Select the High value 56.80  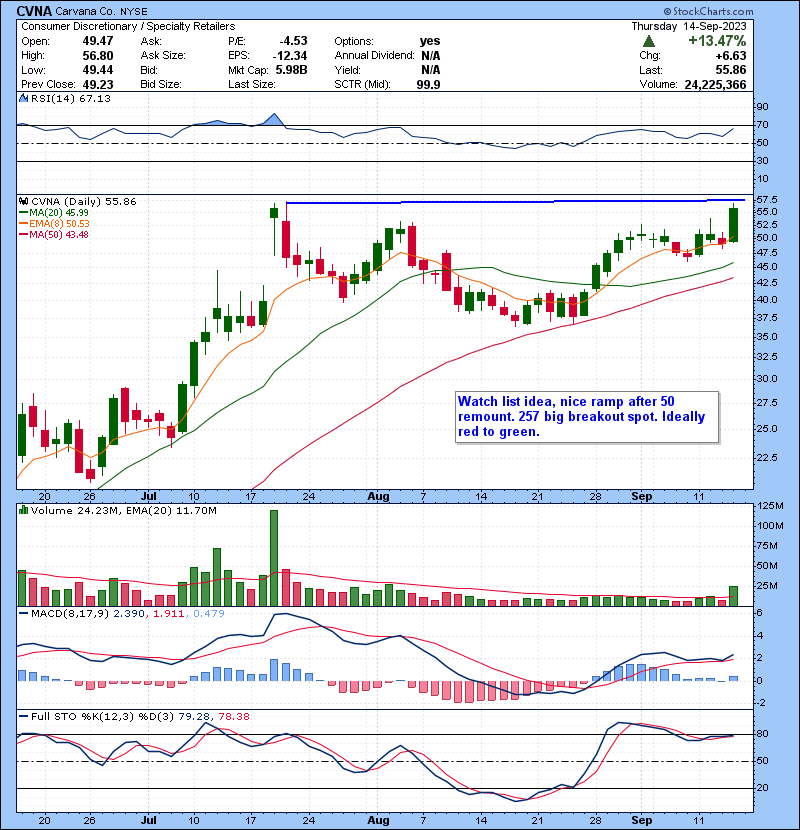[x=98, y=56]
